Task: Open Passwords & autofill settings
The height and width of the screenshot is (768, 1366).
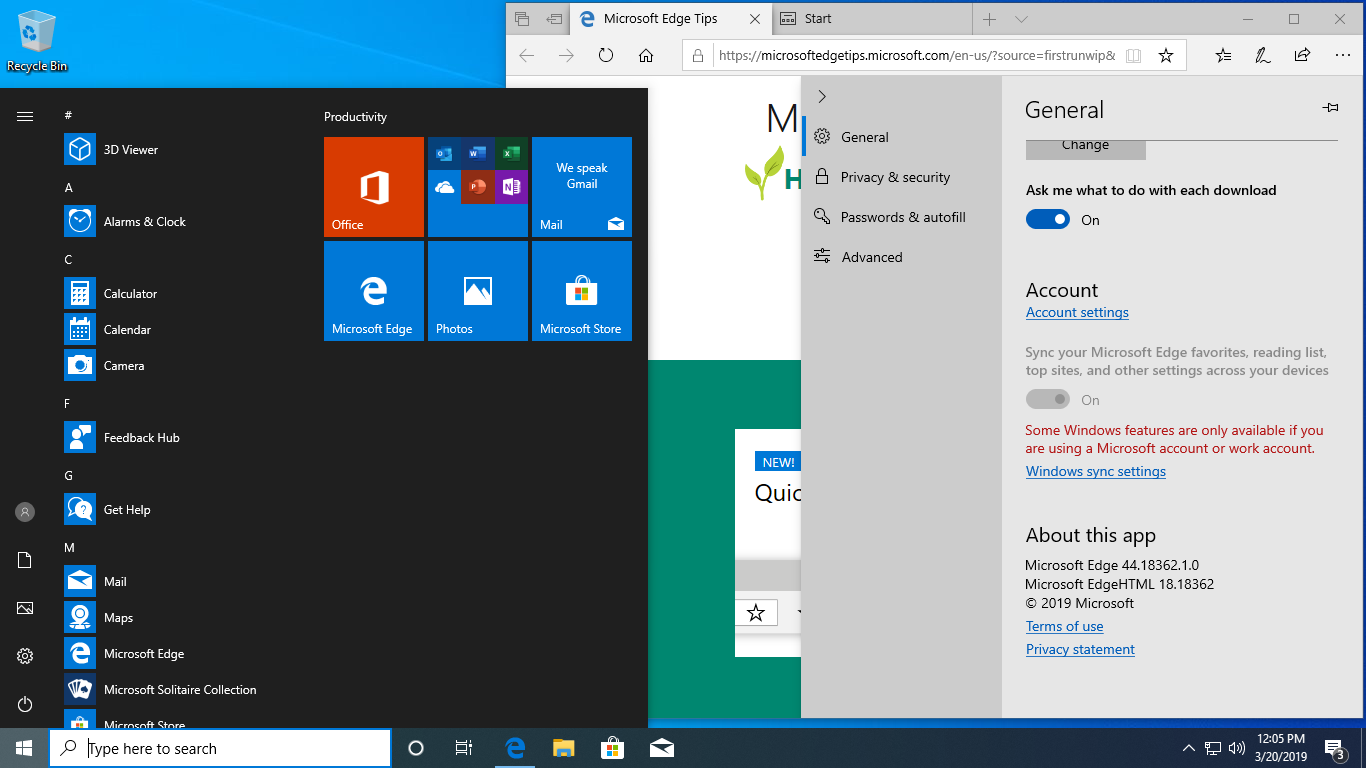Action: pyautogui.click(x=901, y=217)
